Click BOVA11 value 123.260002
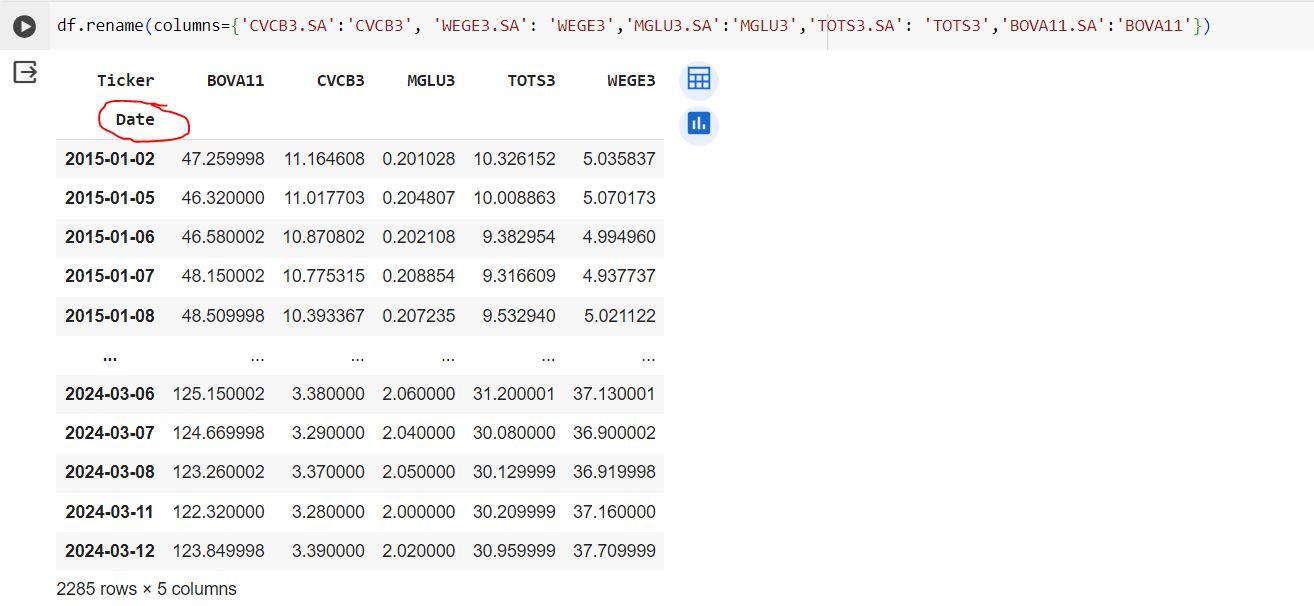1314x606 pixels. tap(219, 472)
